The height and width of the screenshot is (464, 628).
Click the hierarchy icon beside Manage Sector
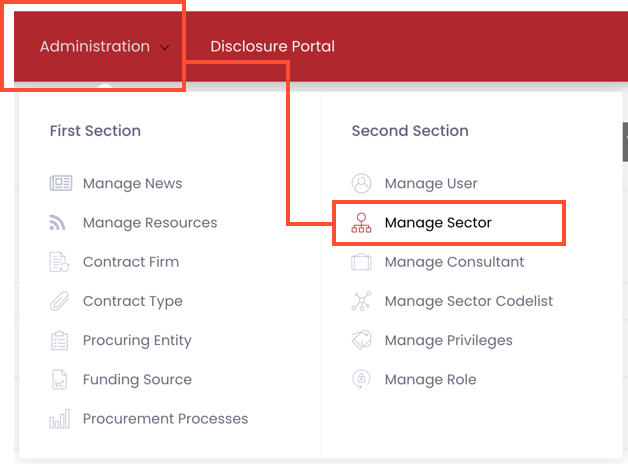click(x=361, y=223)
